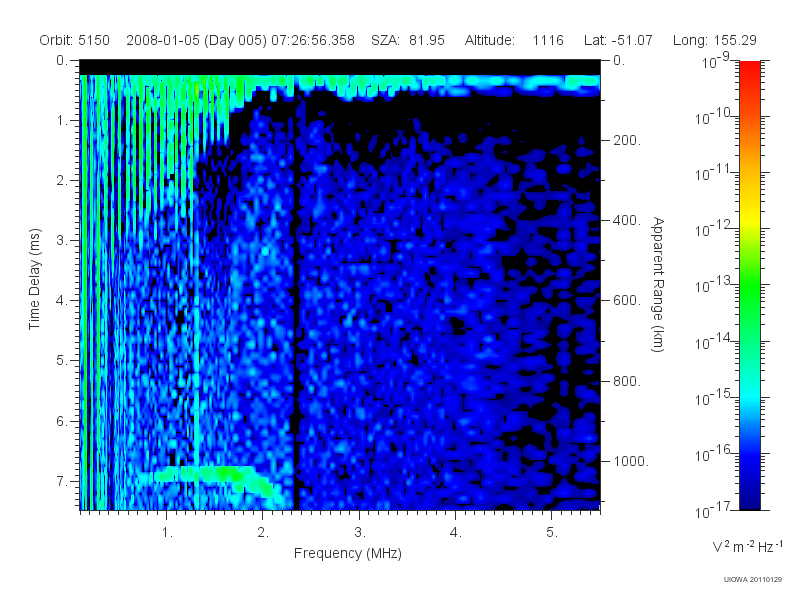Click the '2.' frequency axis tick label

263,533
